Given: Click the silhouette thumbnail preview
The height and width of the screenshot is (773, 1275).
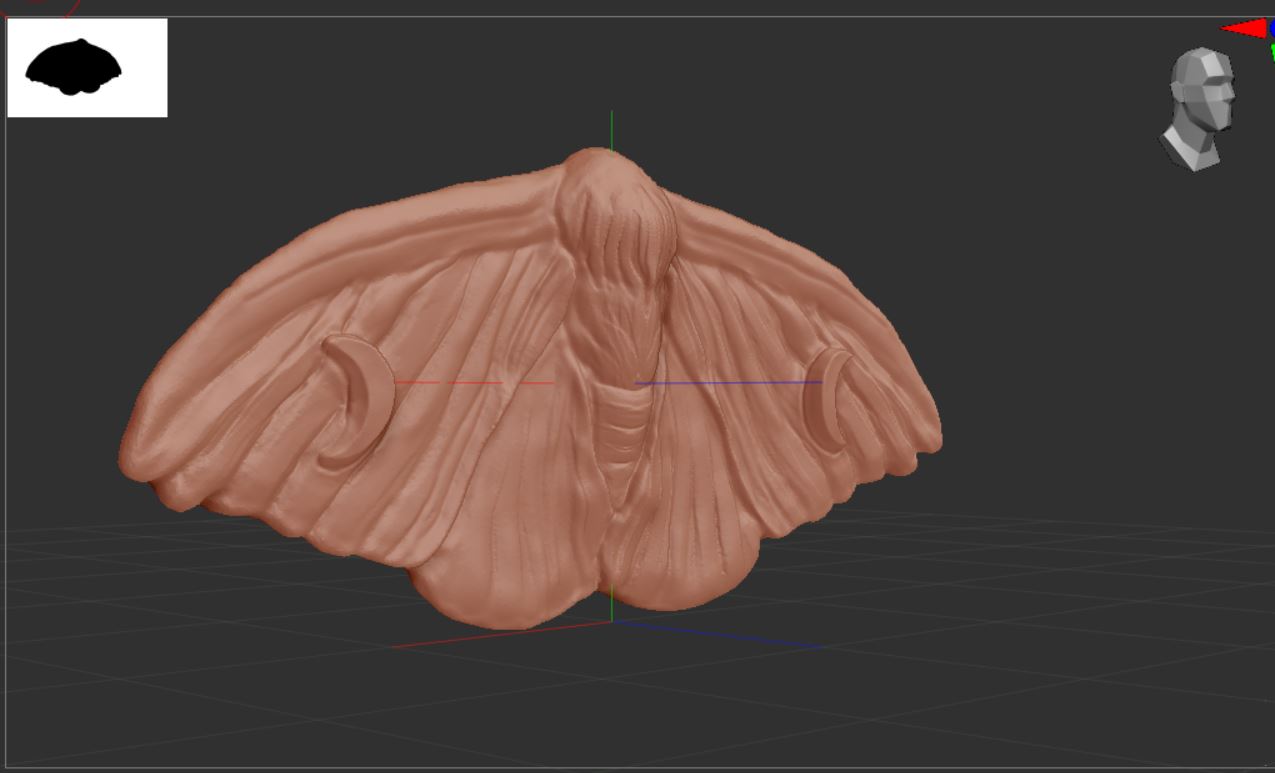Looking at the screenshot, I should point(87,68).
